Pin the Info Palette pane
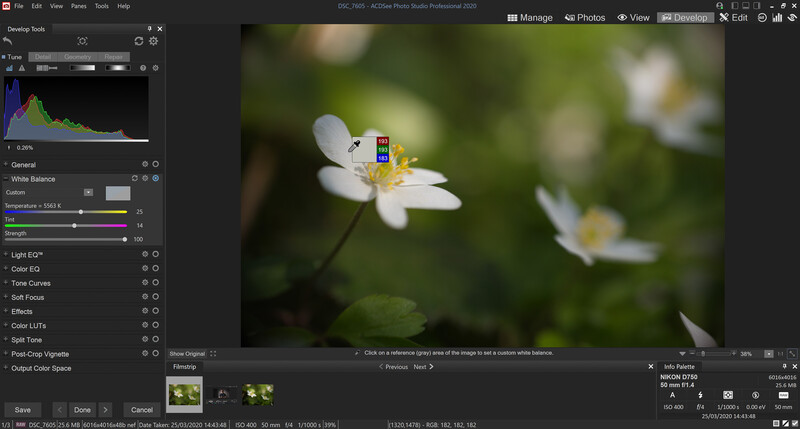The width and height of the screenshot is (800, 429). pyautogui.click(x=784, y=366)
